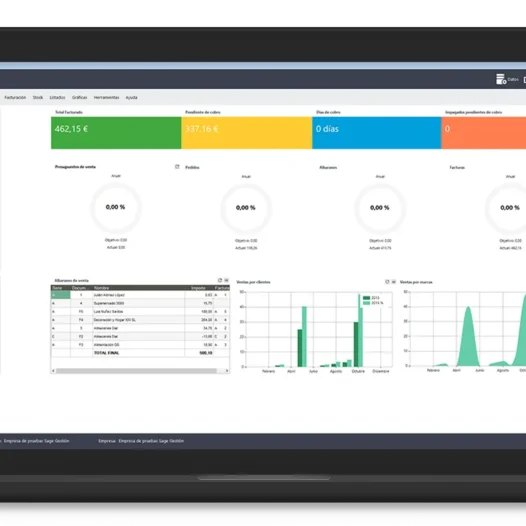Click the 0 días value
Image resolution: width=526 pixels, height=526 pixels.
(x=327, y=129)
